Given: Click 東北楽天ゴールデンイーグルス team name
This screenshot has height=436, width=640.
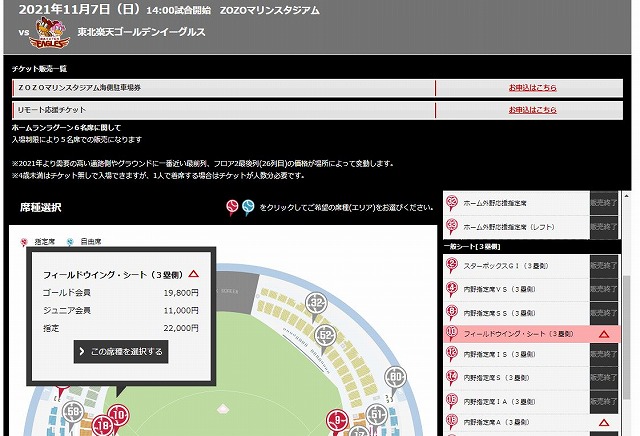Looking at the screenshot, I should [141, 32].
